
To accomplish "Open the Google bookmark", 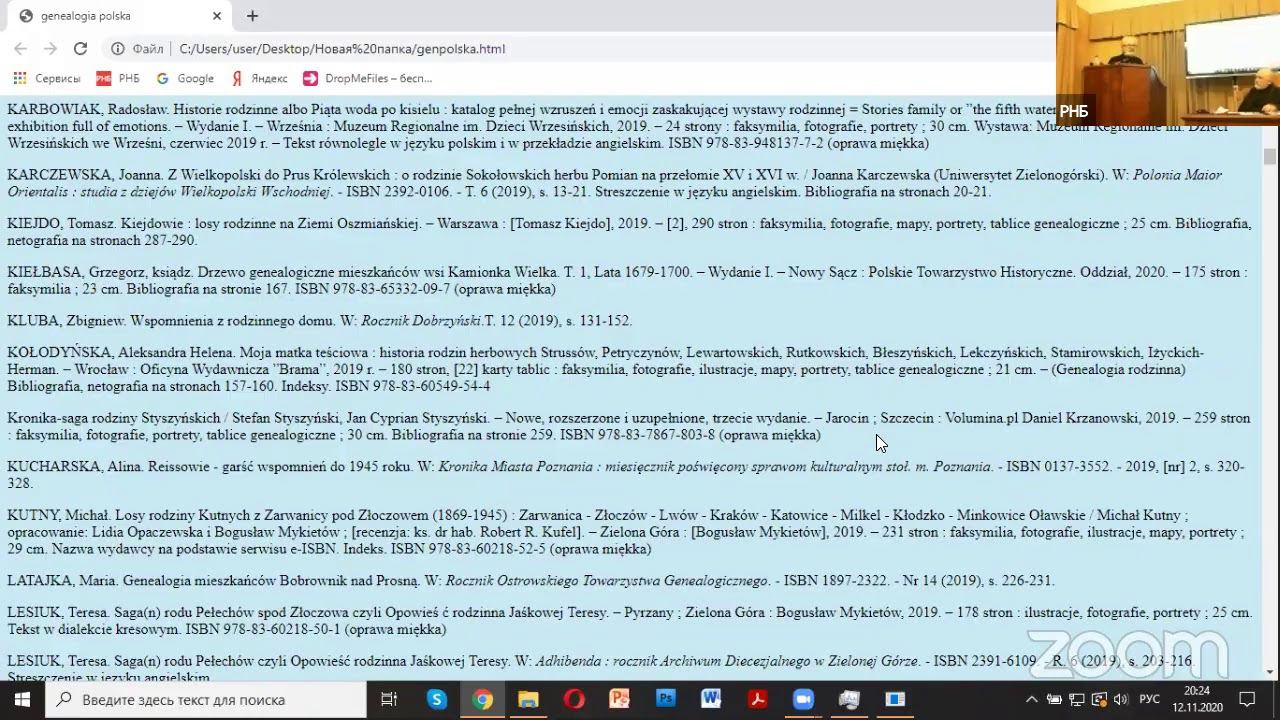I will pos(185,78).
